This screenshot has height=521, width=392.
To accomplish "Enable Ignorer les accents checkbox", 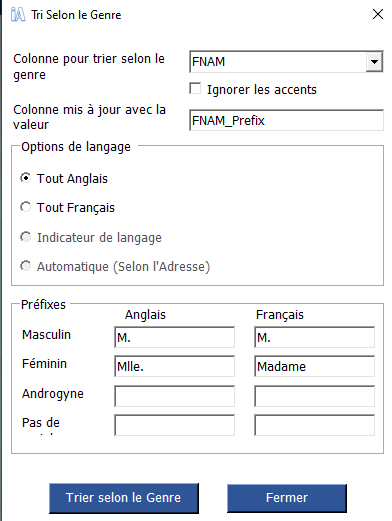I will tap(195, 89).
